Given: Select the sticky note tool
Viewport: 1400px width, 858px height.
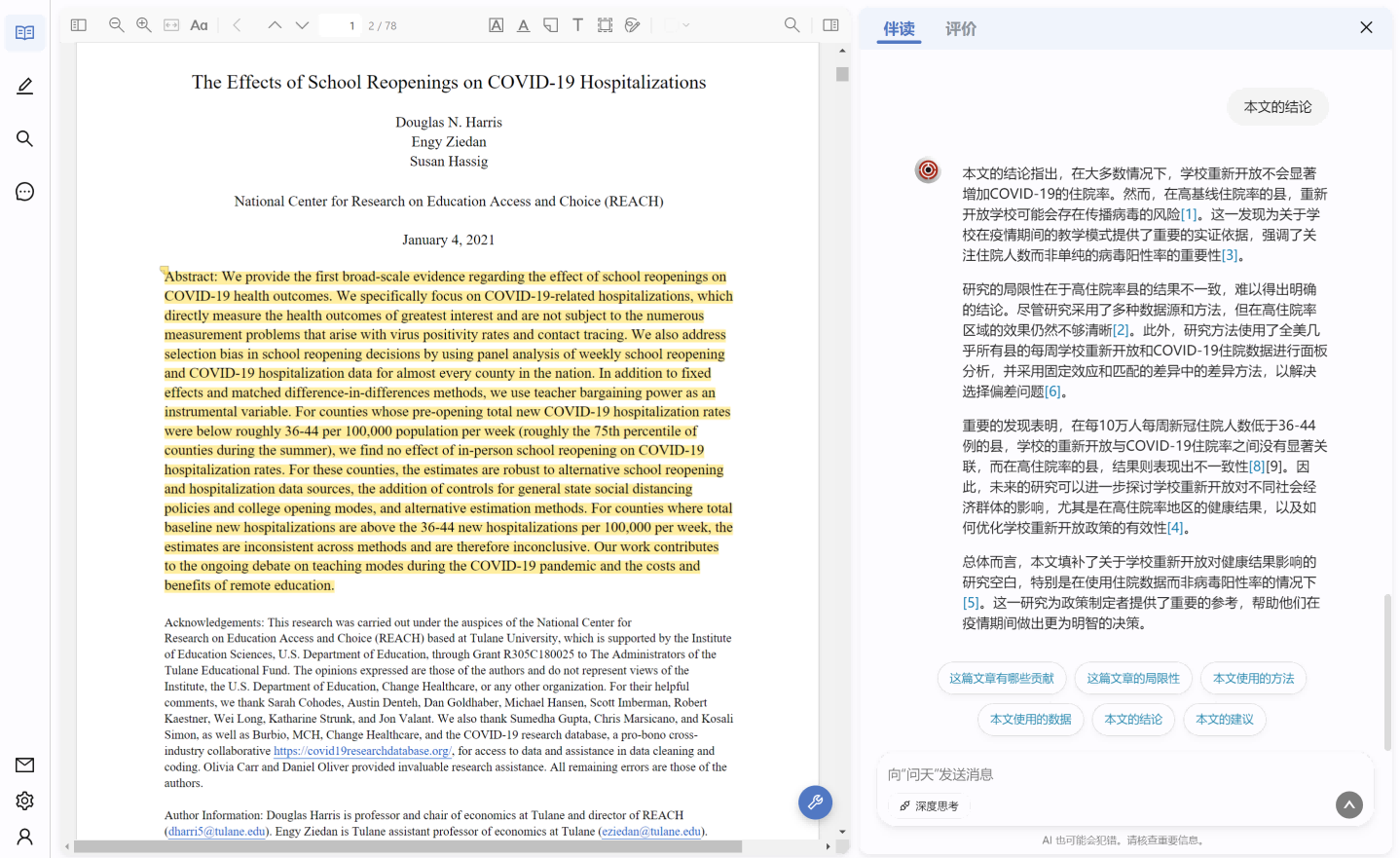Looking at the screenshot, I should (x=551, y=25).
